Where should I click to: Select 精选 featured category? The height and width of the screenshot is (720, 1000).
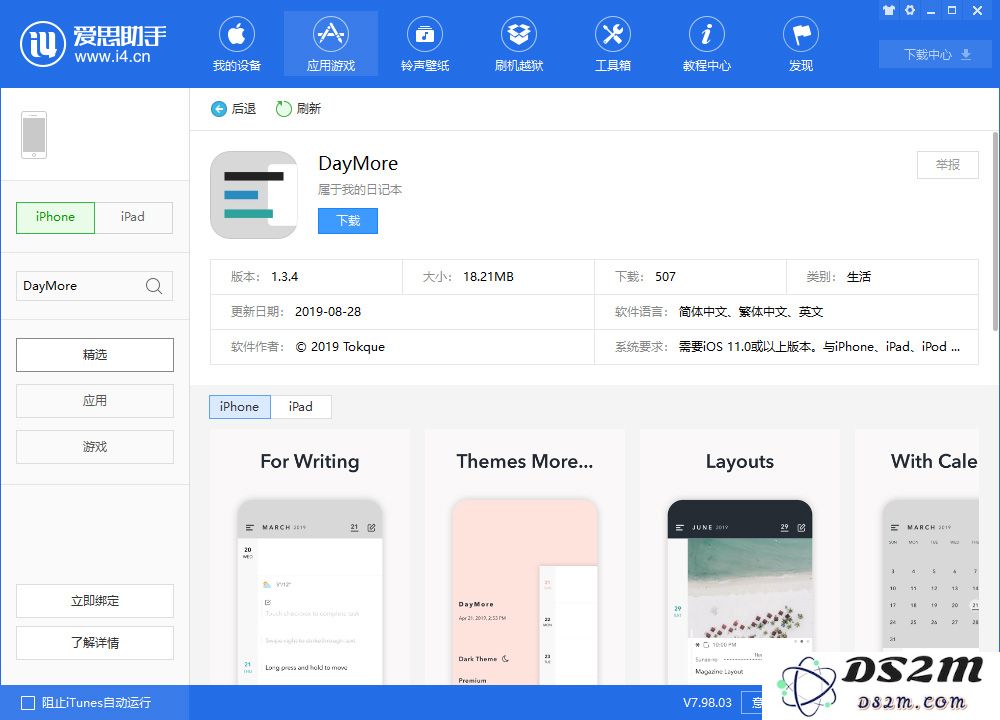tap(95, 355)
